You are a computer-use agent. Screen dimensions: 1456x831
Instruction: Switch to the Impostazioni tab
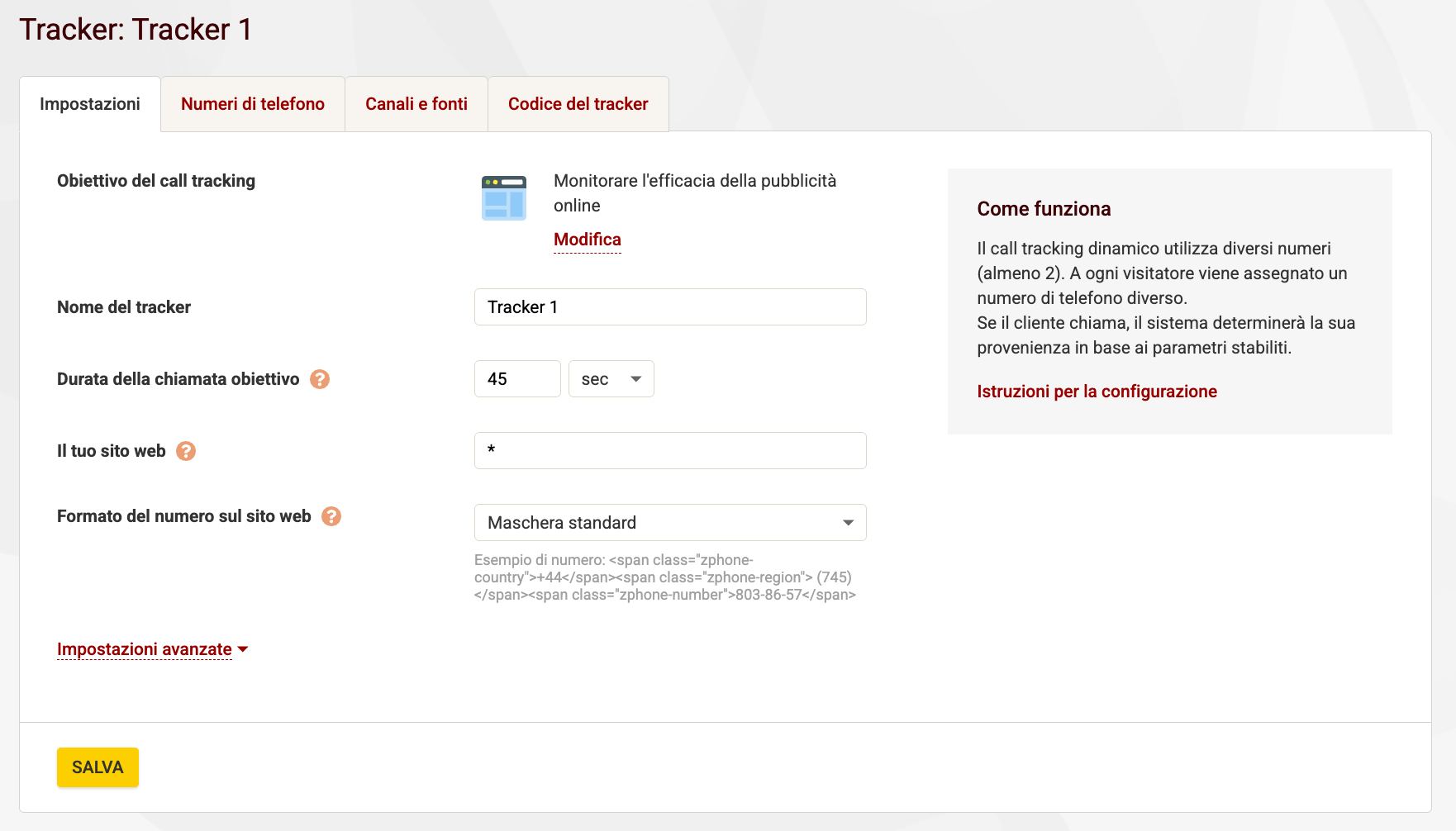tap(90, 104)
